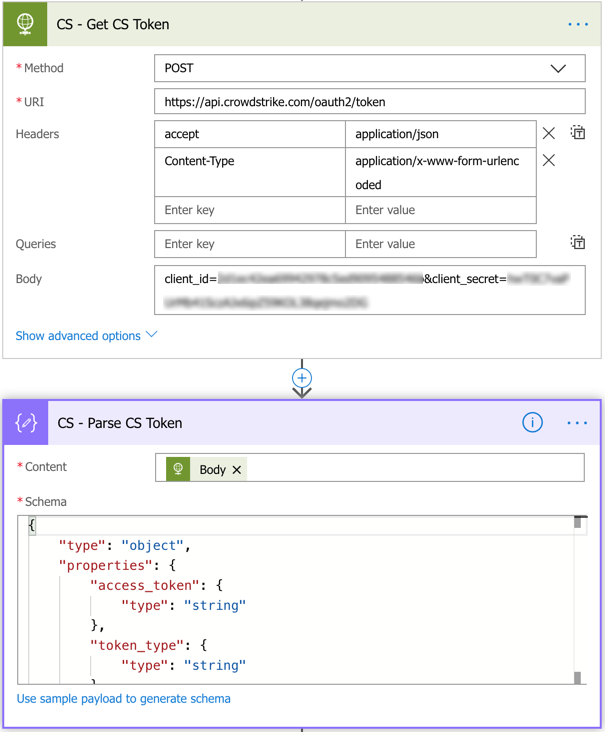
Task: Open the ellipsis menu for CS - Get CS Token
Action: [x=578, y=24]
